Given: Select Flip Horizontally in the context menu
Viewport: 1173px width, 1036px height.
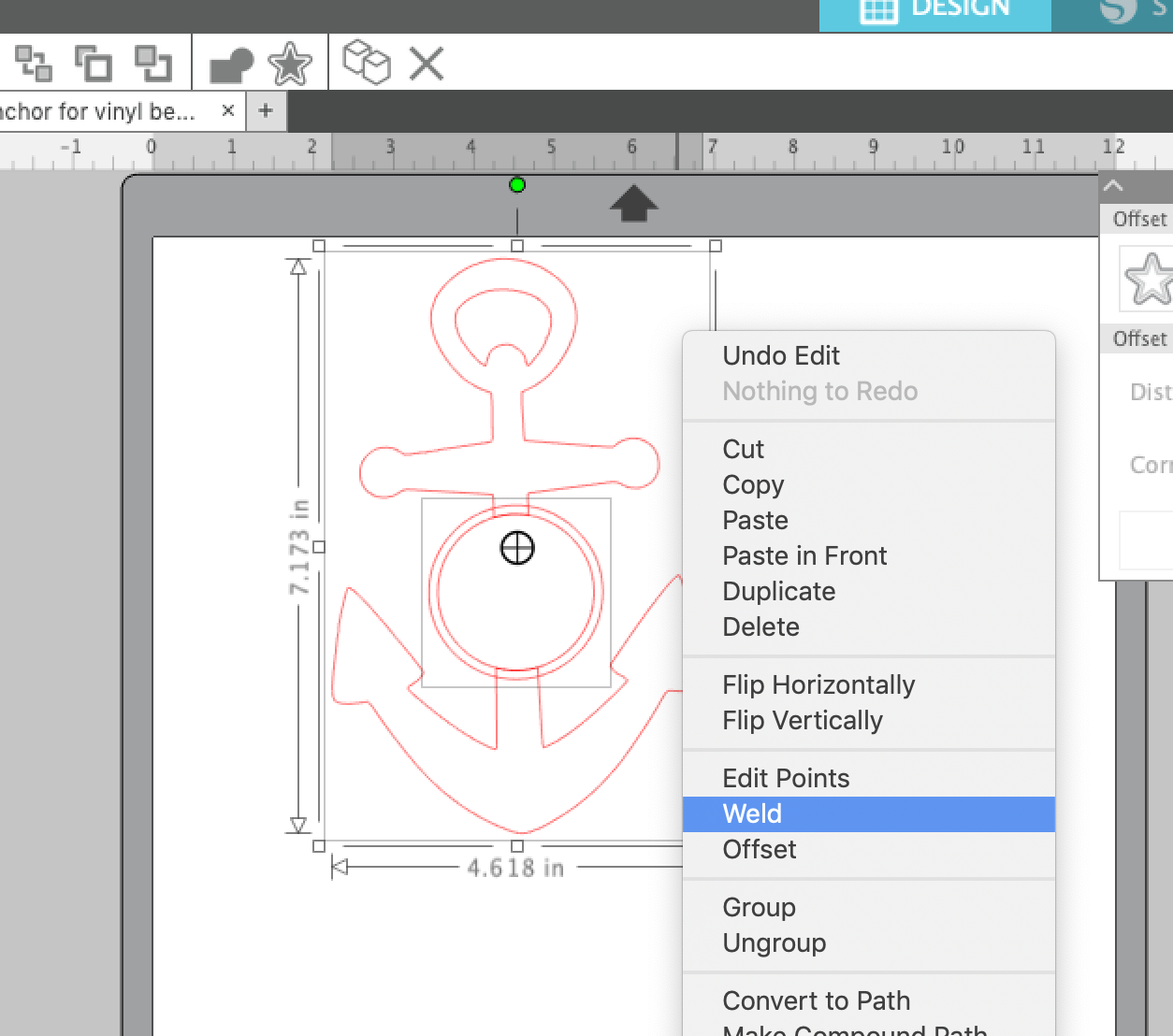Looking at the screenshot, I should [818, 684].
